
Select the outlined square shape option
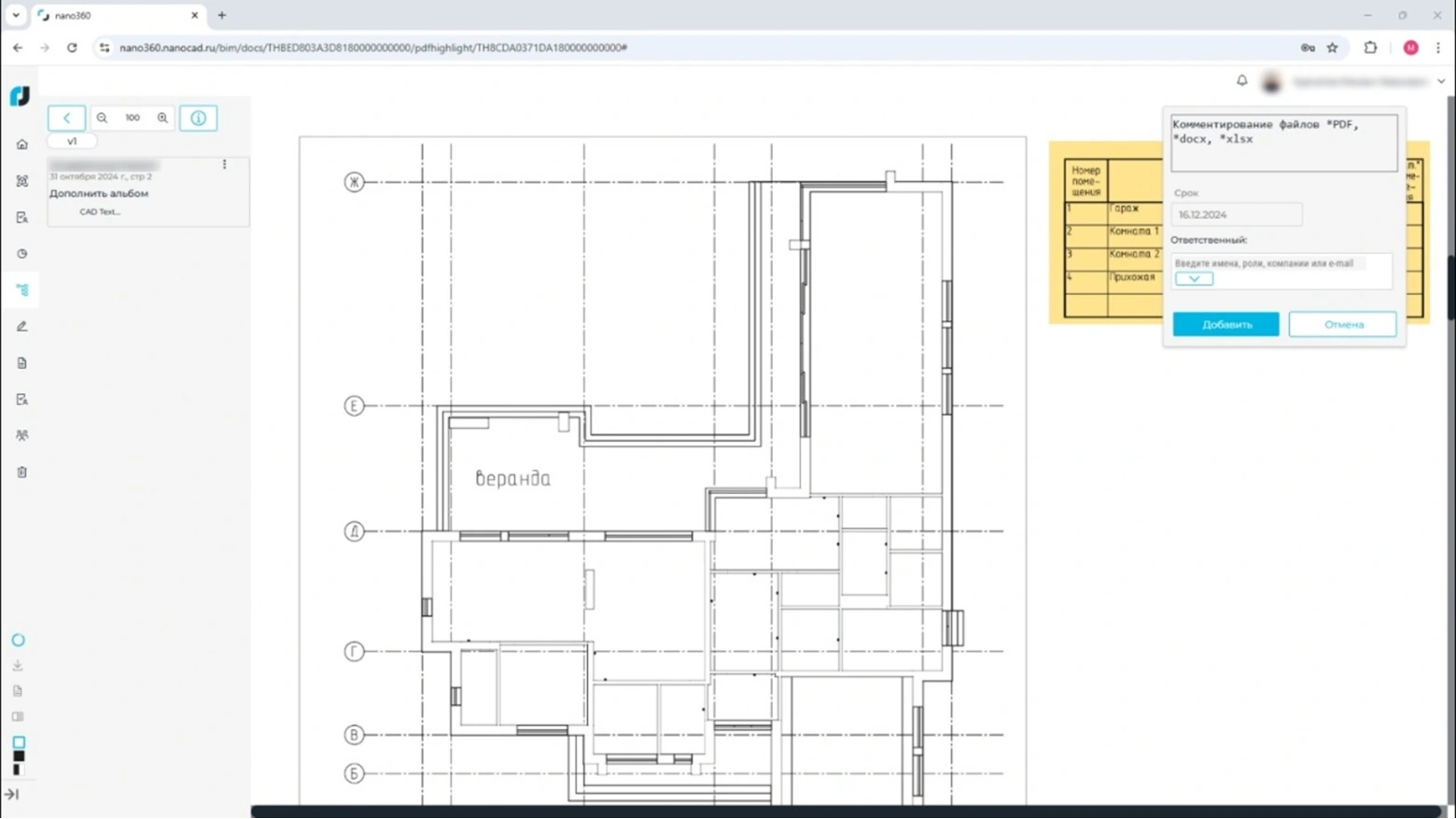pos(19,742)
